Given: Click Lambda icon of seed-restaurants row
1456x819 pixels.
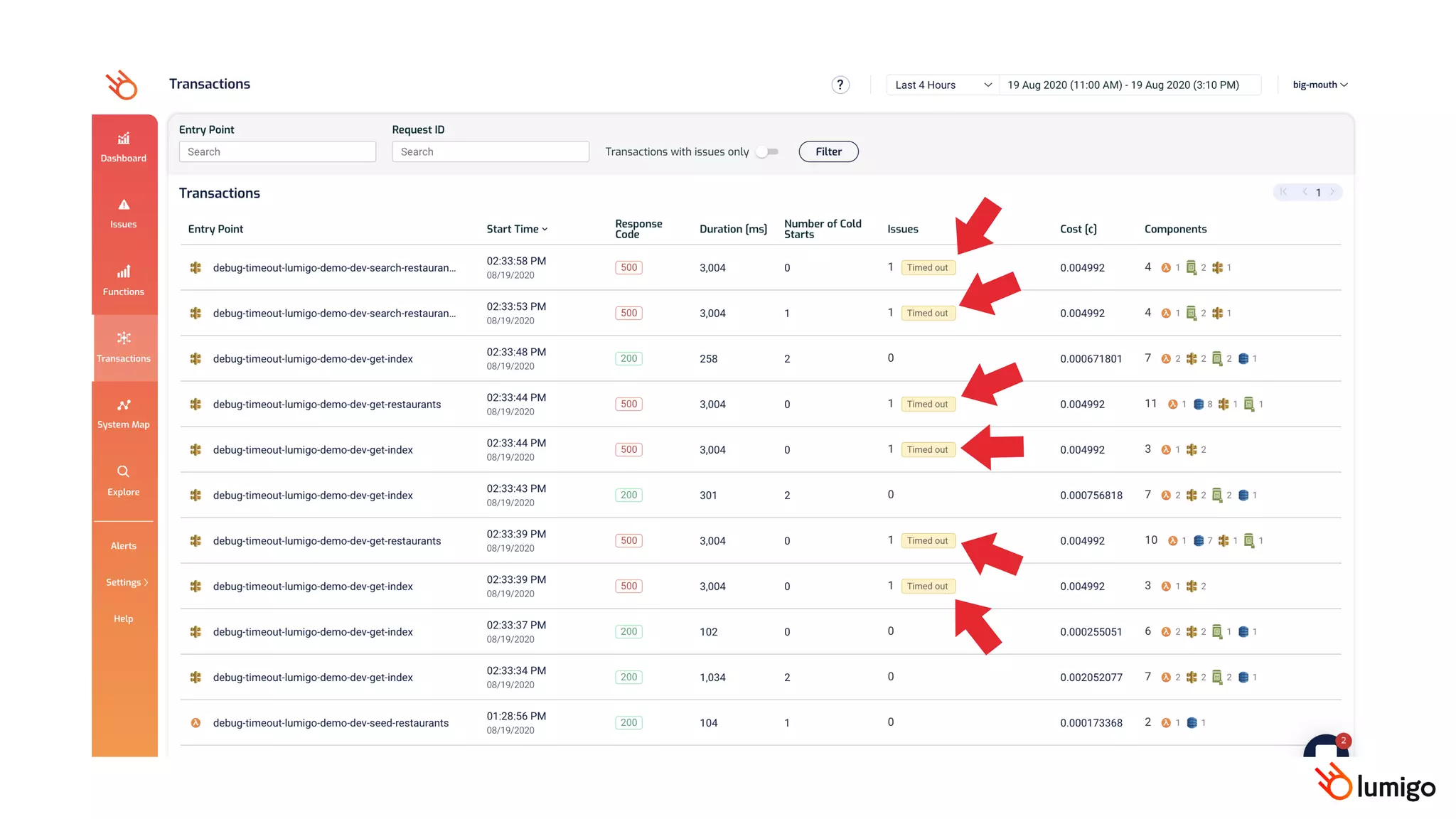Looking at the screenshot, I should click(x=196, y=723).
